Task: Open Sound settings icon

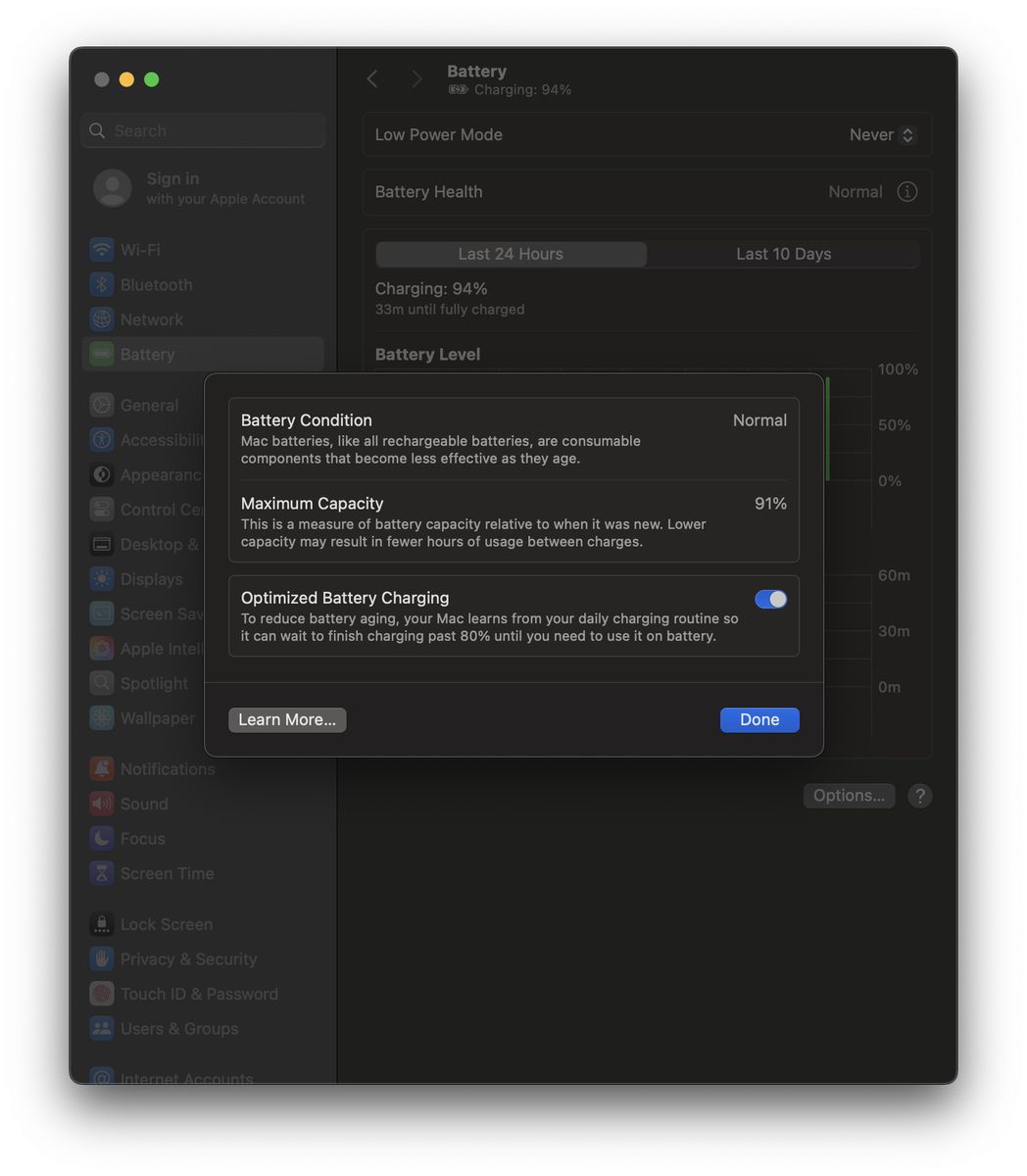Action: pyautogui.click(x=102, y=804)
